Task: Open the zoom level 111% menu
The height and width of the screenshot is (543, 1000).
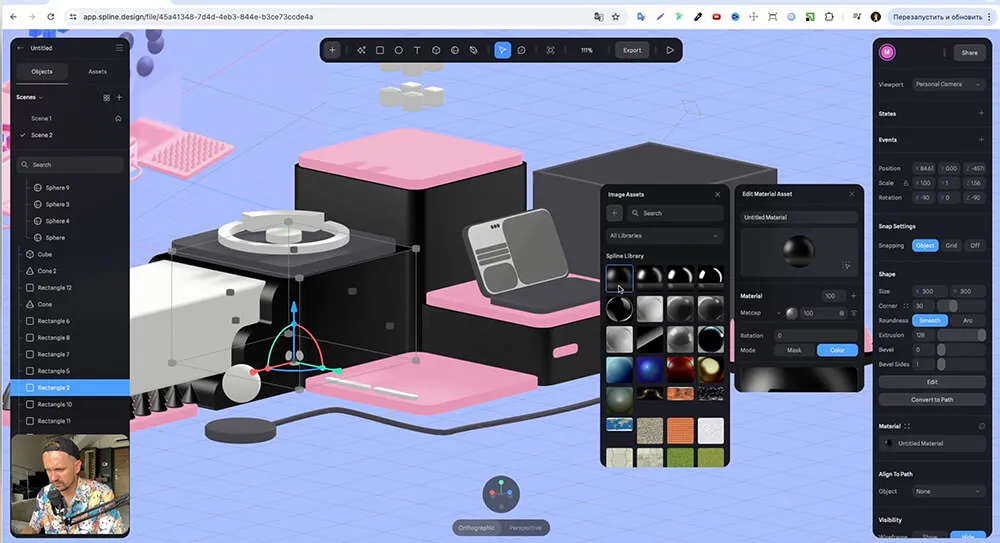Action: pyautogui.click(x=587, y=50)
